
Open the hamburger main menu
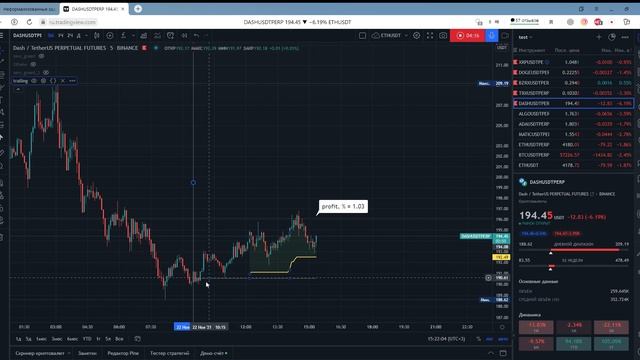[2, 36]
